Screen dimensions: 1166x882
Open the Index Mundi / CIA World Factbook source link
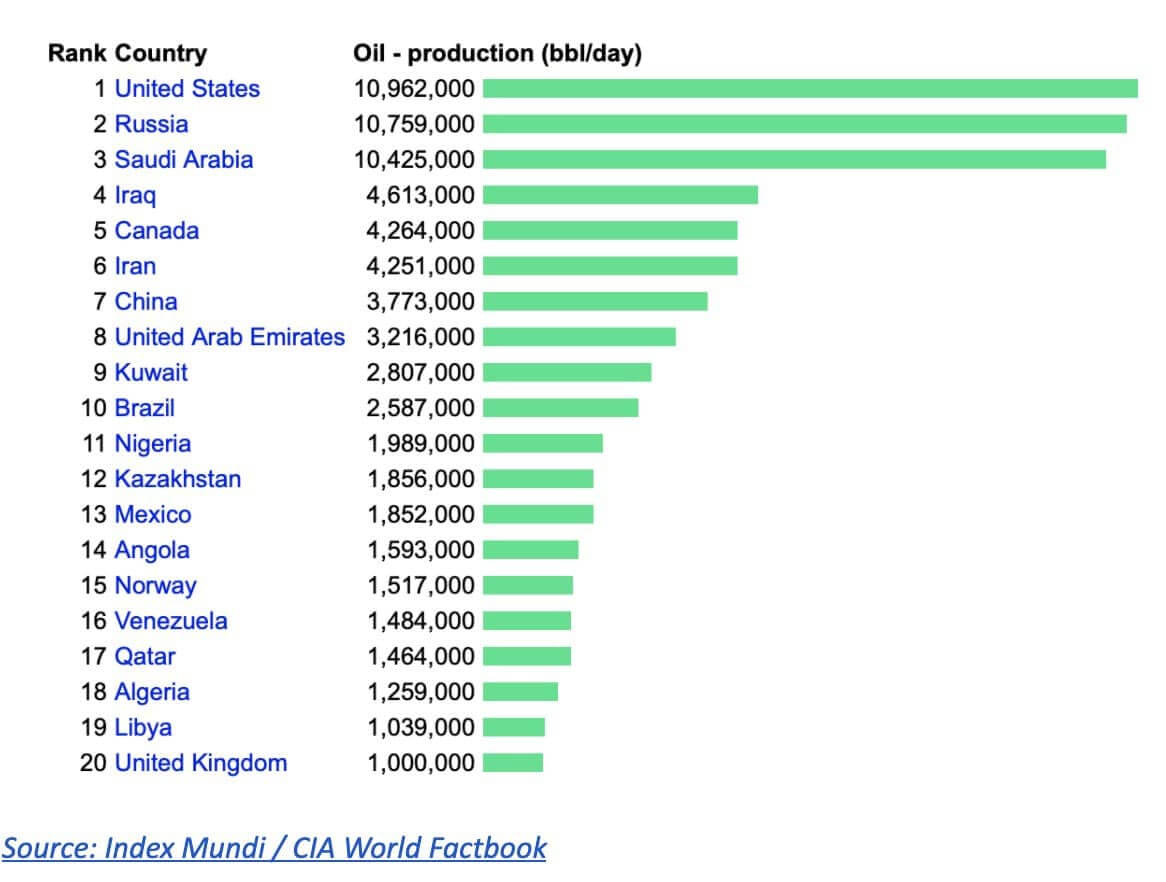click(274, 848)
